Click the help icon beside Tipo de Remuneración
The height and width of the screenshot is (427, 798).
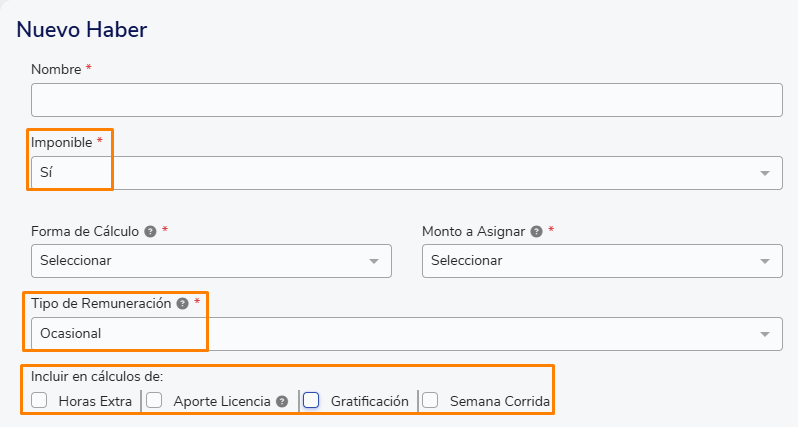pyautogui.click(x=182, y=304)
